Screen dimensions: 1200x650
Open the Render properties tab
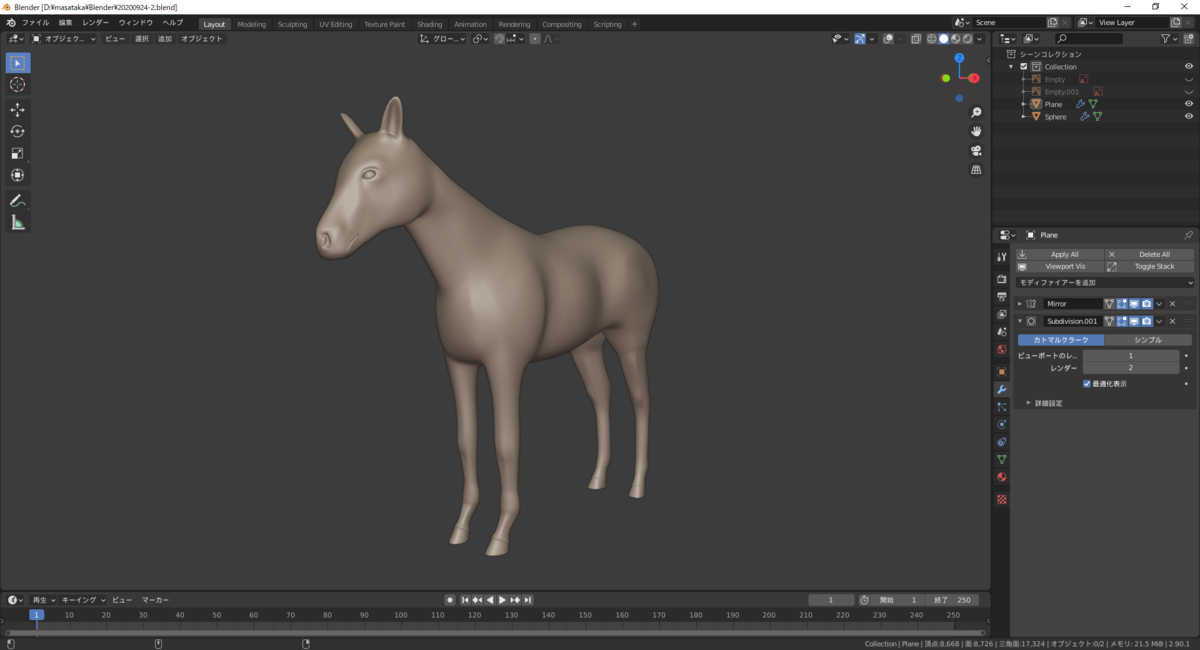1002,279
